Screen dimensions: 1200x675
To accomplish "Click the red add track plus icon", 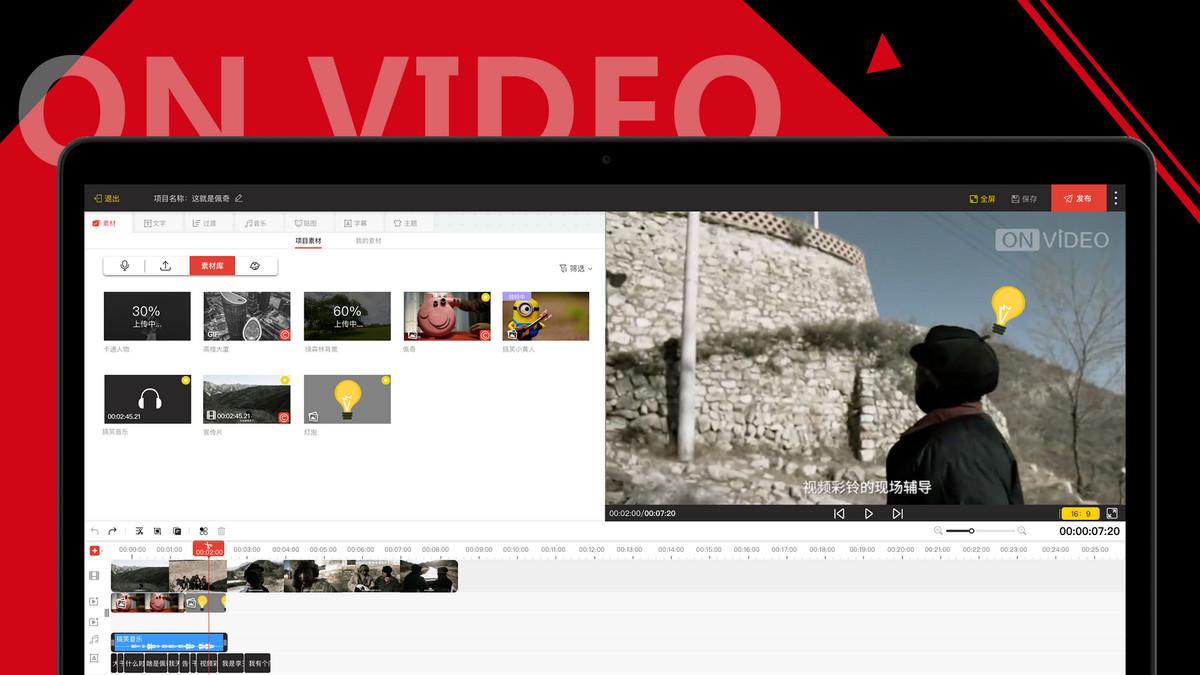I will coord(95,550).
